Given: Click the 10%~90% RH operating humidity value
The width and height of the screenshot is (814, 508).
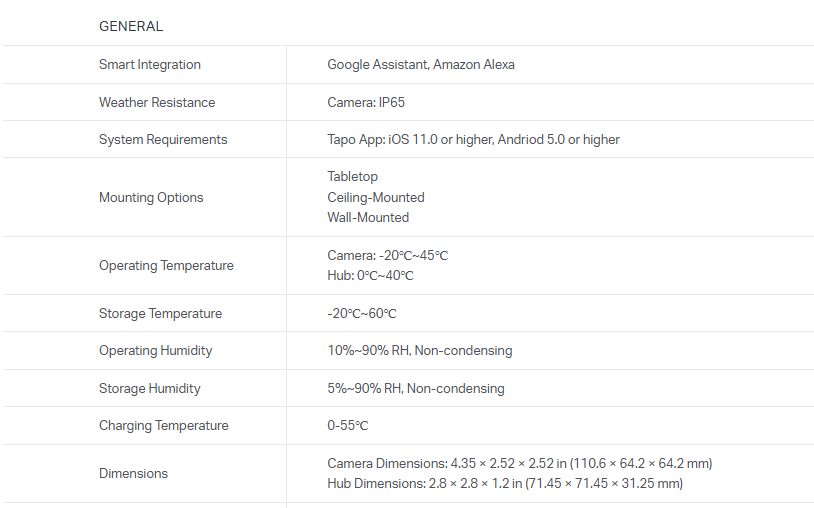Looking at the screenshot, I should point(420,350).
